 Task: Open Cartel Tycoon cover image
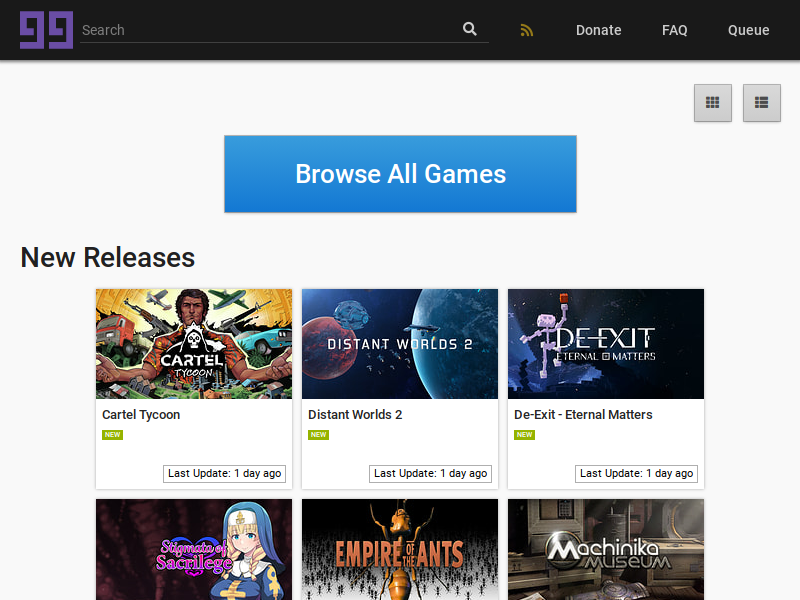coord(194,344)
